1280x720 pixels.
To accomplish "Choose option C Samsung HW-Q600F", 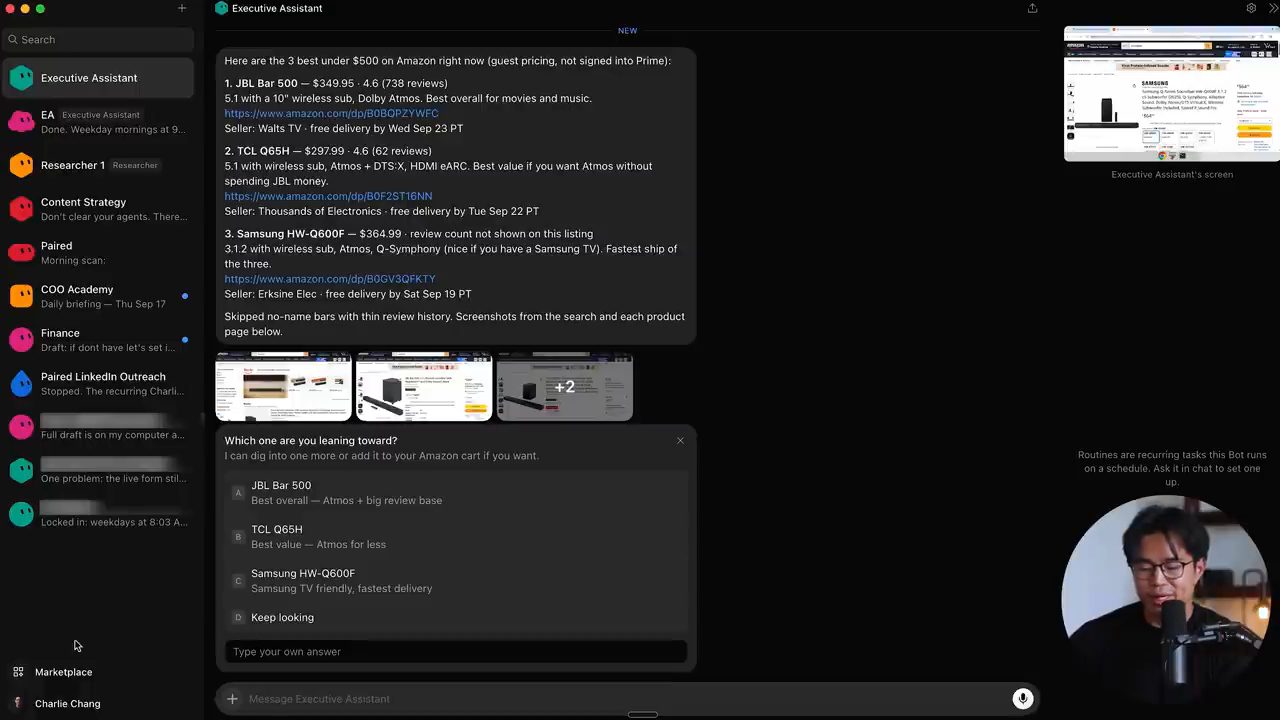I will (456, 581).
